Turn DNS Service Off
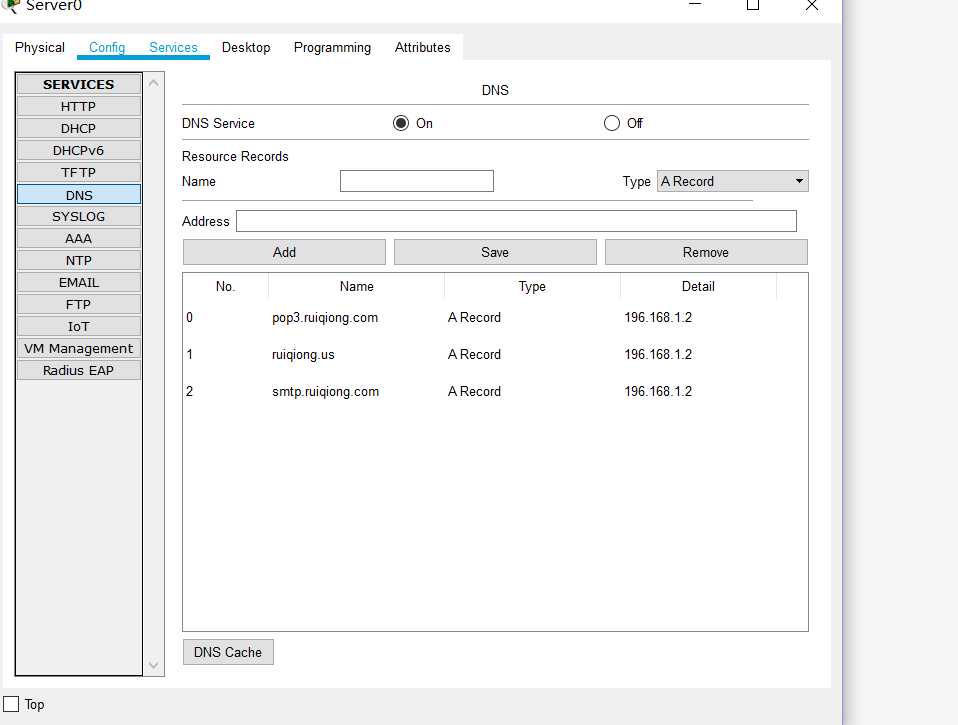The height and width of the screenshot is (725, 958). [x=612, y=123]
